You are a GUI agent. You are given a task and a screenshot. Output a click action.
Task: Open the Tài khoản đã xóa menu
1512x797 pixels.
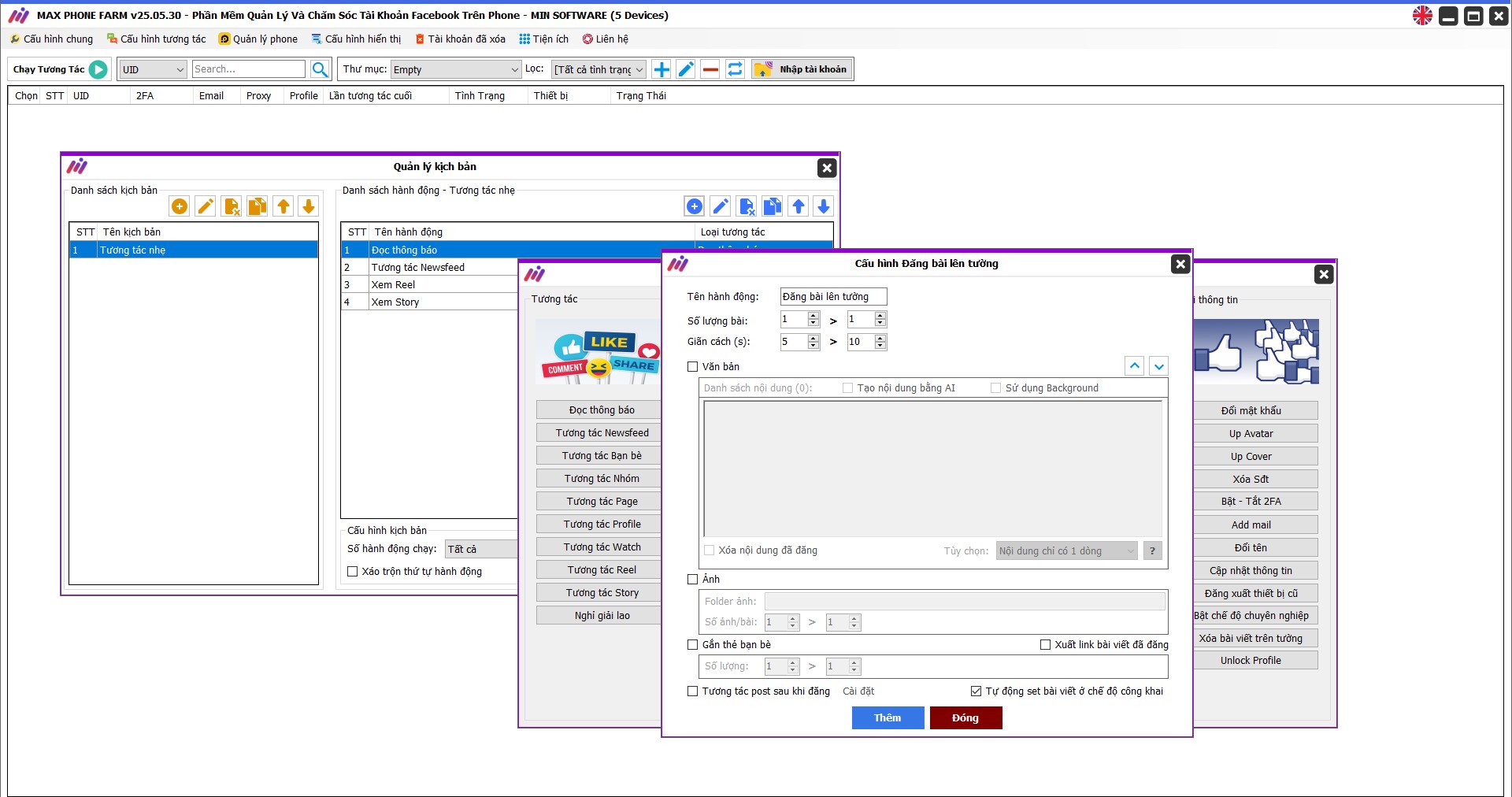(x=461, y=39)
